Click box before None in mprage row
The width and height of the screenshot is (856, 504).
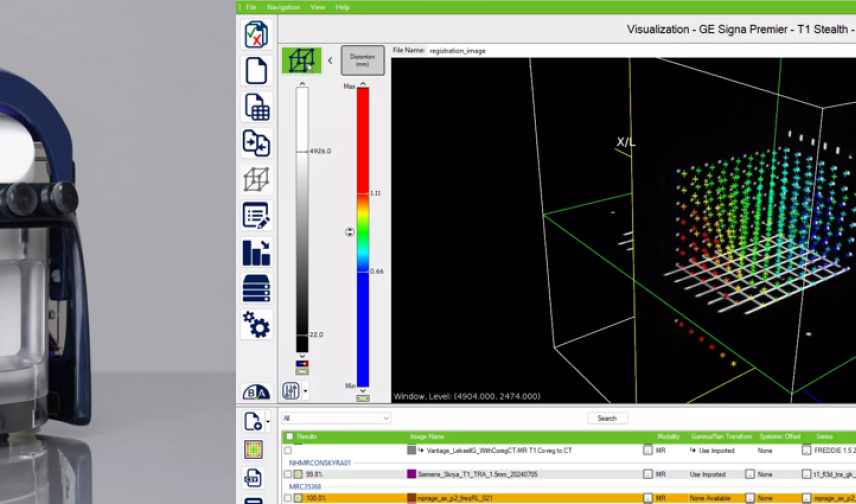[x=750, y=498]
